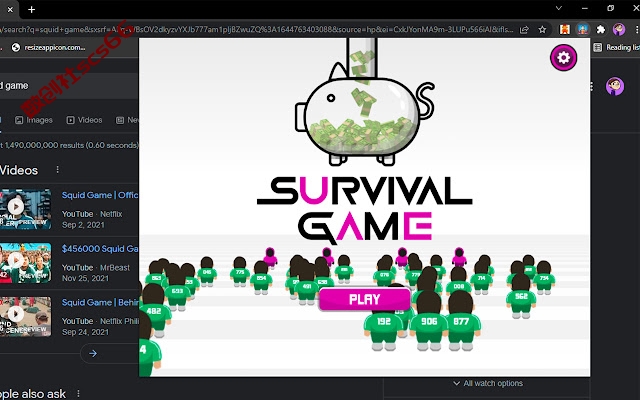Click the 'Nov 25, 2021' video date
This screenshot has height=400, width=640.
click(x=85, y=278)
